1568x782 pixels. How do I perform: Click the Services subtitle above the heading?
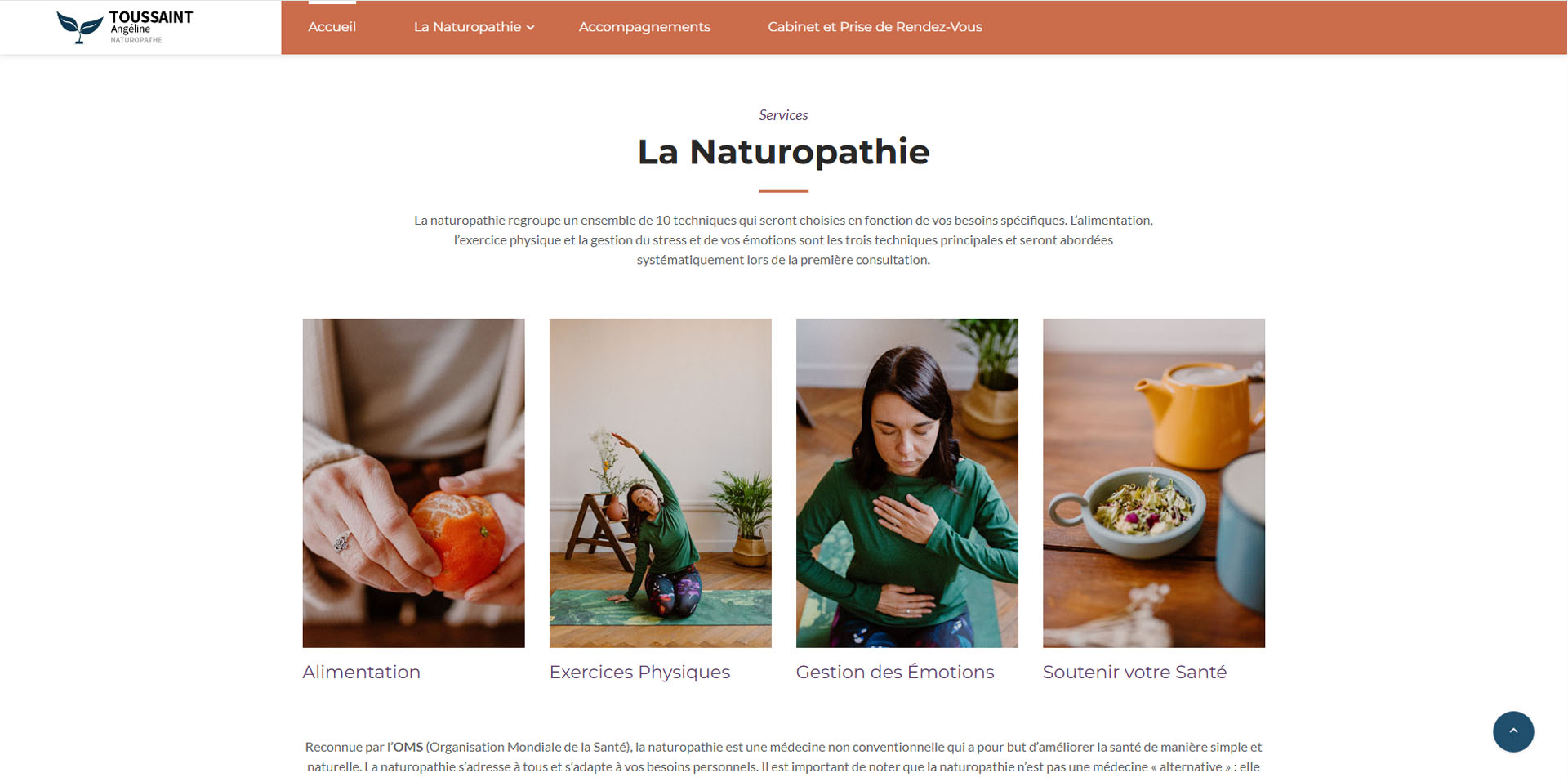(x=783, y=115)
